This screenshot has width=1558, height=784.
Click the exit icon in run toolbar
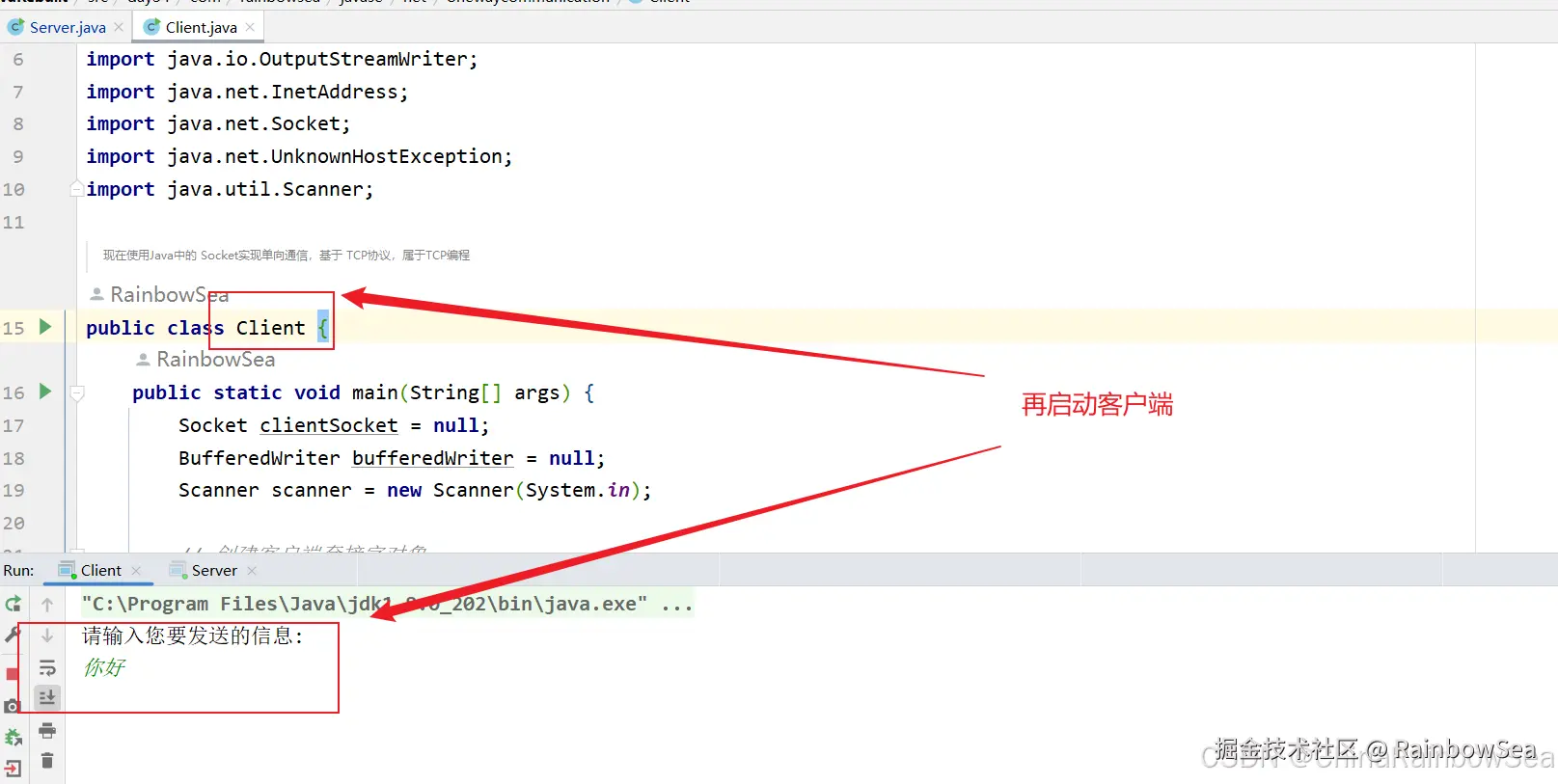pos(13,769)
